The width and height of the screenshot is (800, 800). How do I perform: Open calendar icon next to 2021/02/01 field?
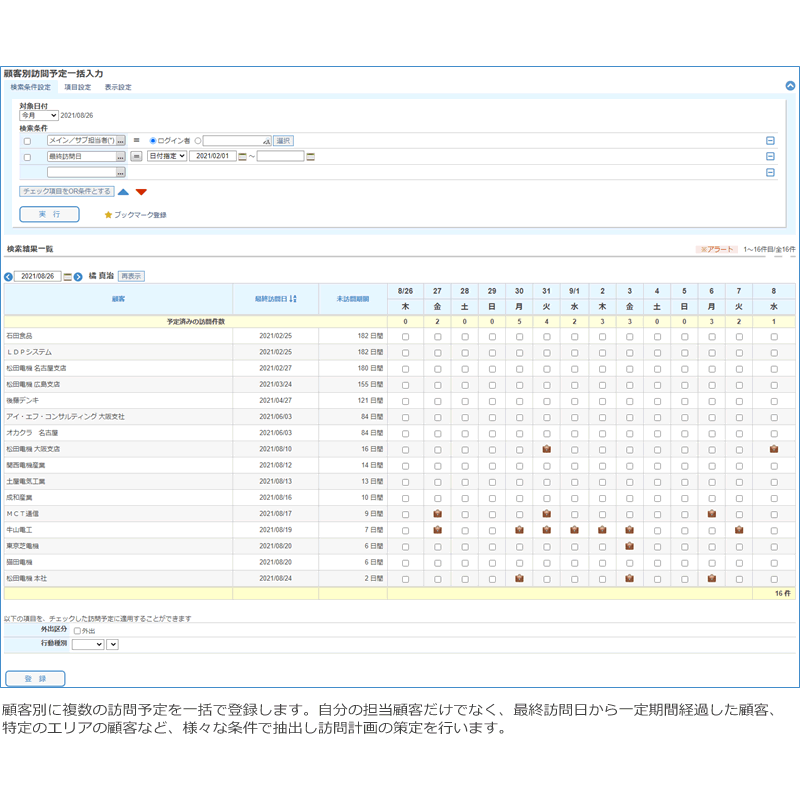pyautogui.click(x=243, y=156)
